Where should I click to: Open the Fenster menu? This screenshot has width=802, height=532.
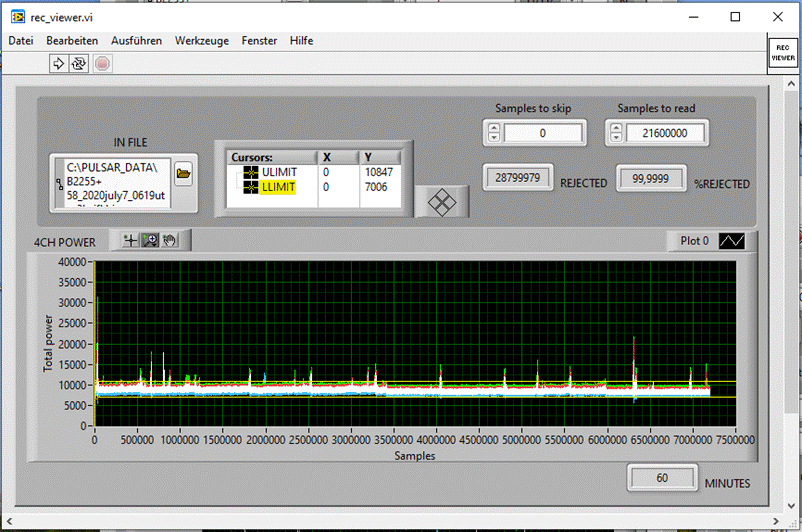point(259,40)
